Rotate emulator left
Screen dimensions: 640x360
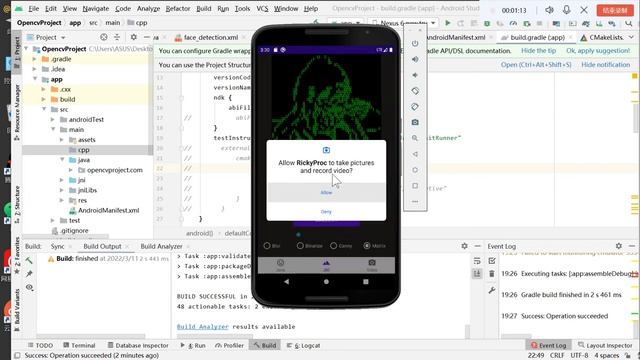click(x=415, y=91)
